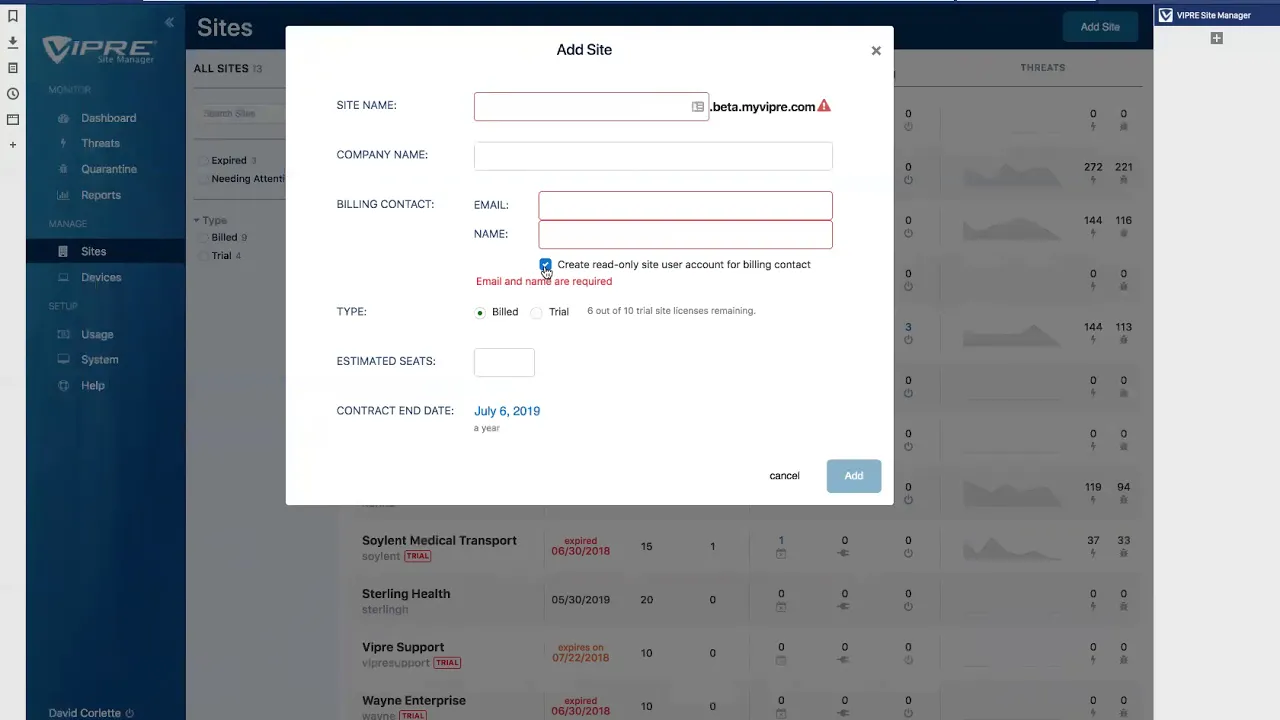This screenshot has width=1280, height=720.
Task: Click the Add button in dialog
Action: [x=854, y=476]
